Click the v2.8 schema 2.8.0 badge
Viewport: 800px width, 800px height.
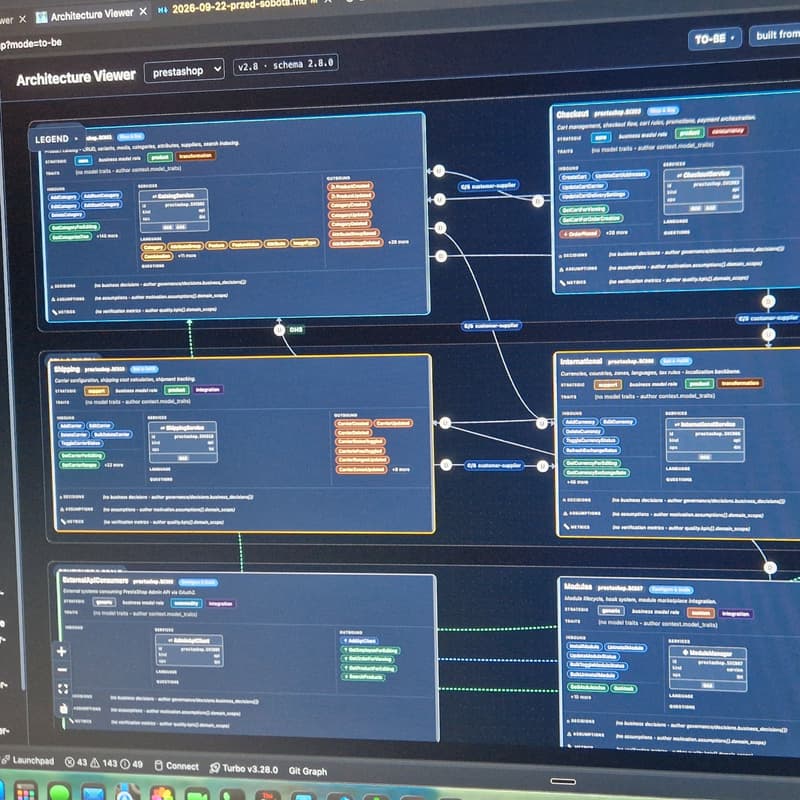[x=286, y=65]
